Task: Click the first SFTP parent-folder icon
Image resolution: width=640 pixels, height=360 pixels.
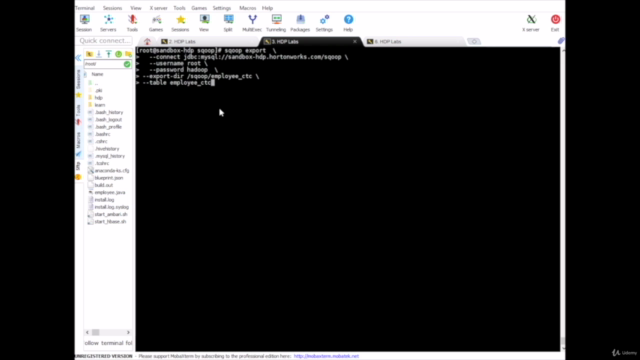Action: tap(89, 54)
